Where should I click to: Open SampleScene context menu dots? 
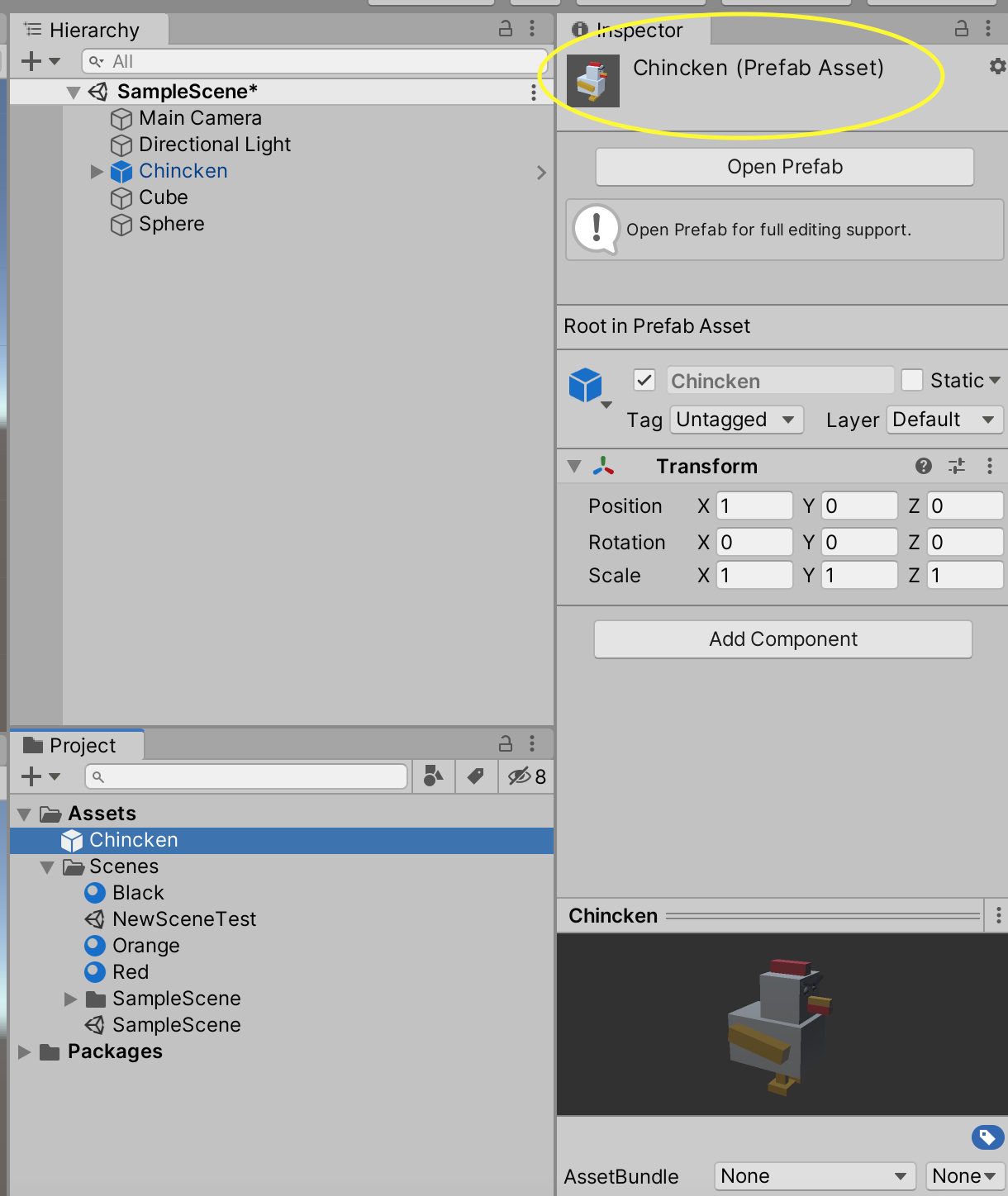[x=534, y=93]
